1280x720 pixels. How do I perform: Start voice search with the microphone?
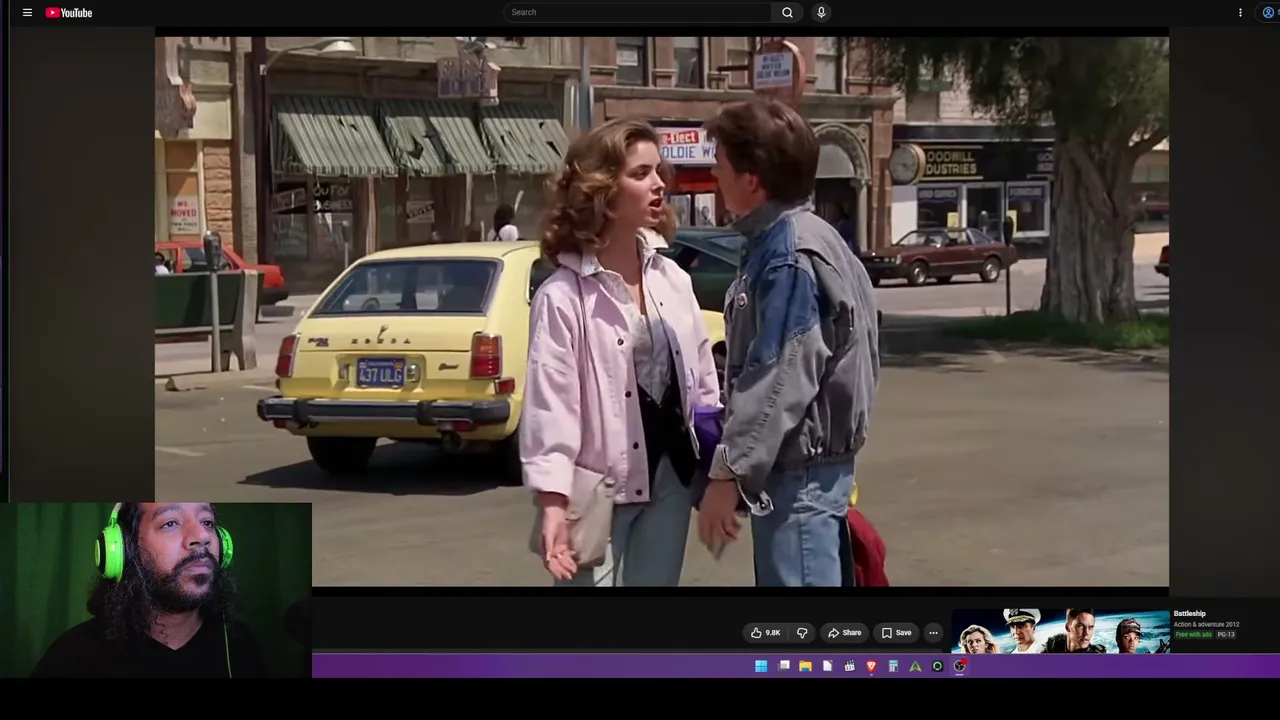[821, 12]
